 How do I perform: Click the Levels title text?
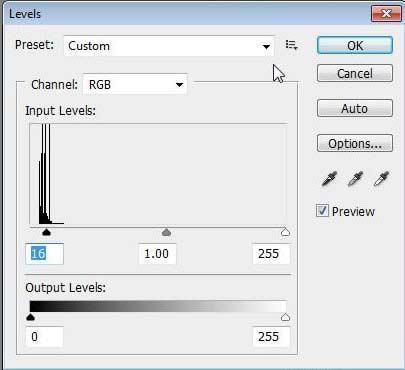pyautogui.click(x=25, y=14)
